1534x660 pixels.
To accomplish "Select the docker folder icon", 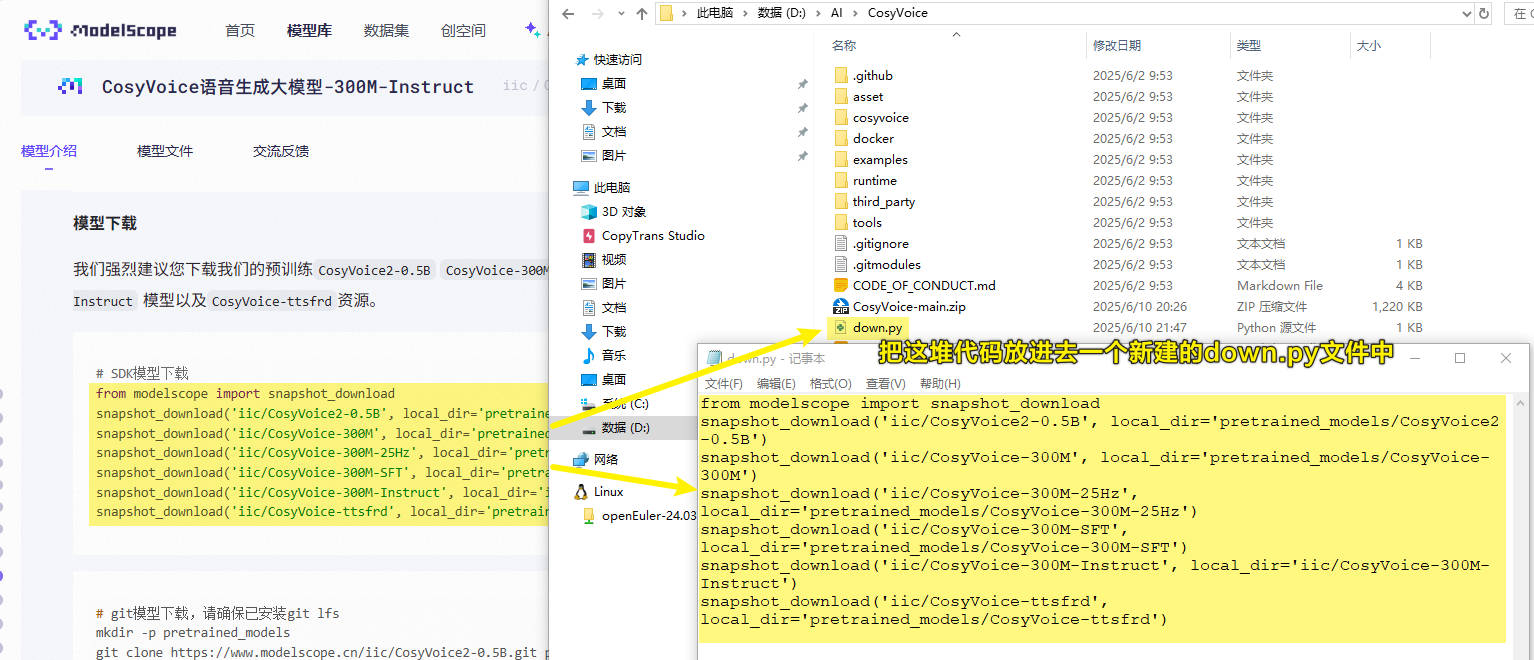I will coord(840,138).
